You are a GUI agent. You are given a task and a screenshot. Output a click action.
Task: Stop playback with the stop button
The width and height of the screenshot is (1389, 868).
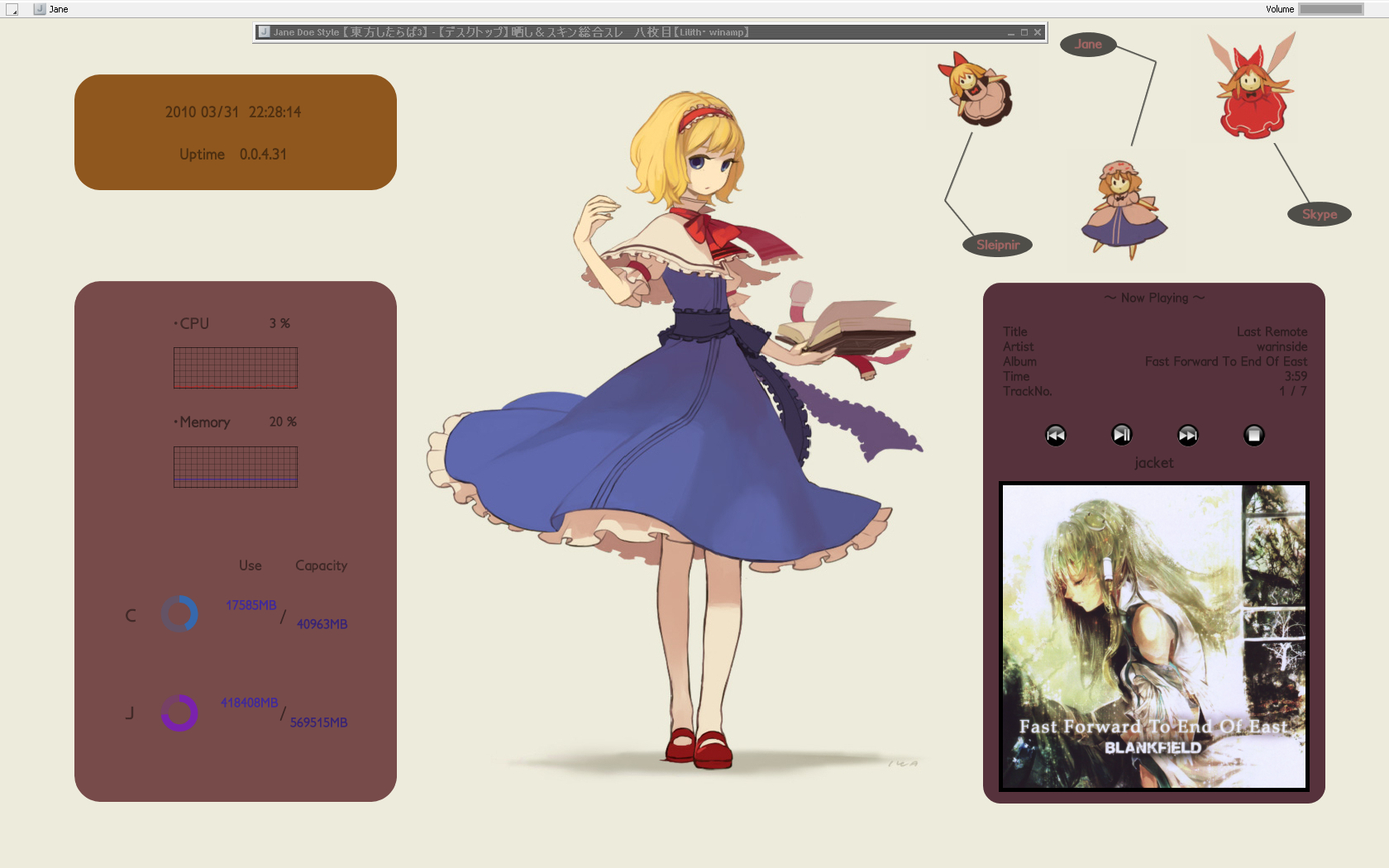(1253, 436)
